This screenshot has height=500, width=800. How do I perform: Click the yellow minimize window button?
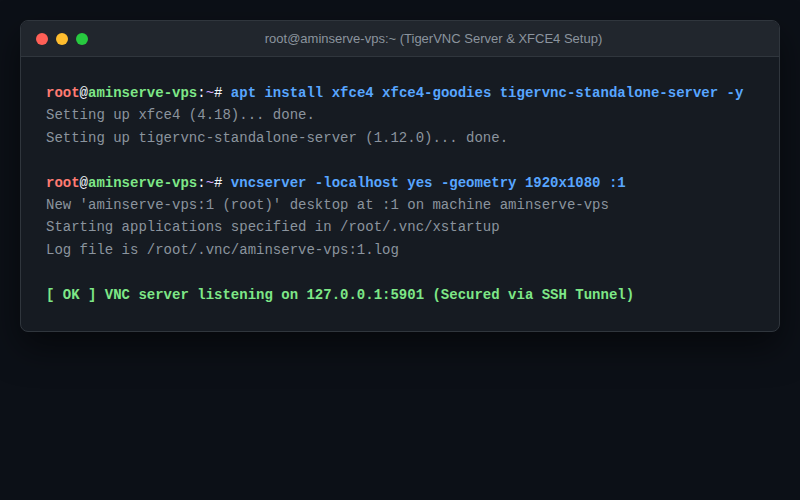click(62, 39)
